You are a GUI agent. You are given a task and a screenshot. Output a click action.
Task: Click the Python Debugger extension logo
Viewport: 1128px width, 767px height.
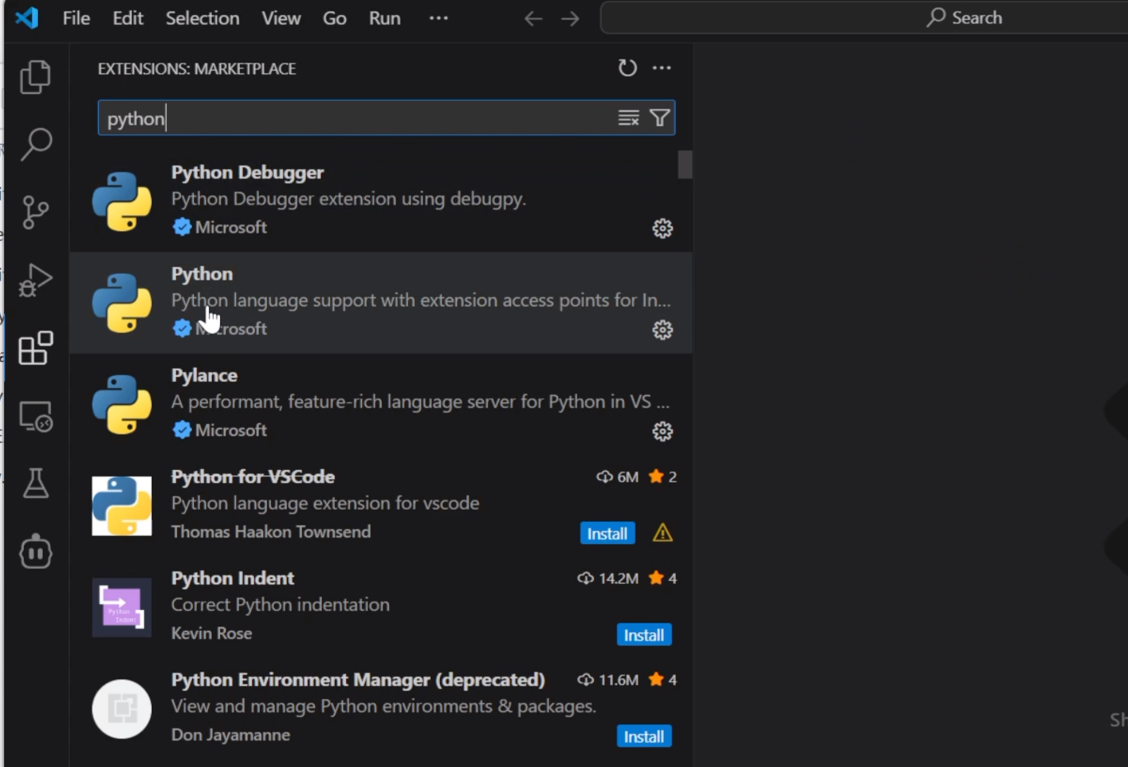(122, 201)
